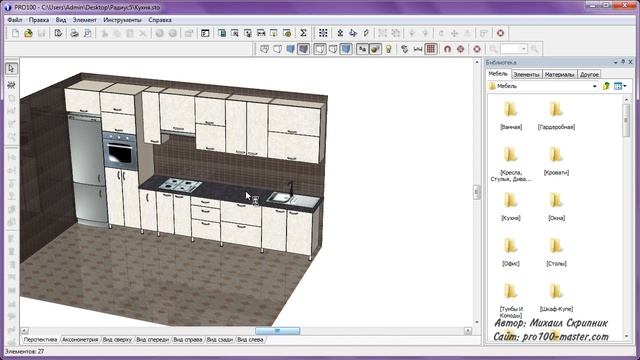Toggle solid blue color display mode
The width and height of the screenshot is (640, 360).
[x=290, y=49]
